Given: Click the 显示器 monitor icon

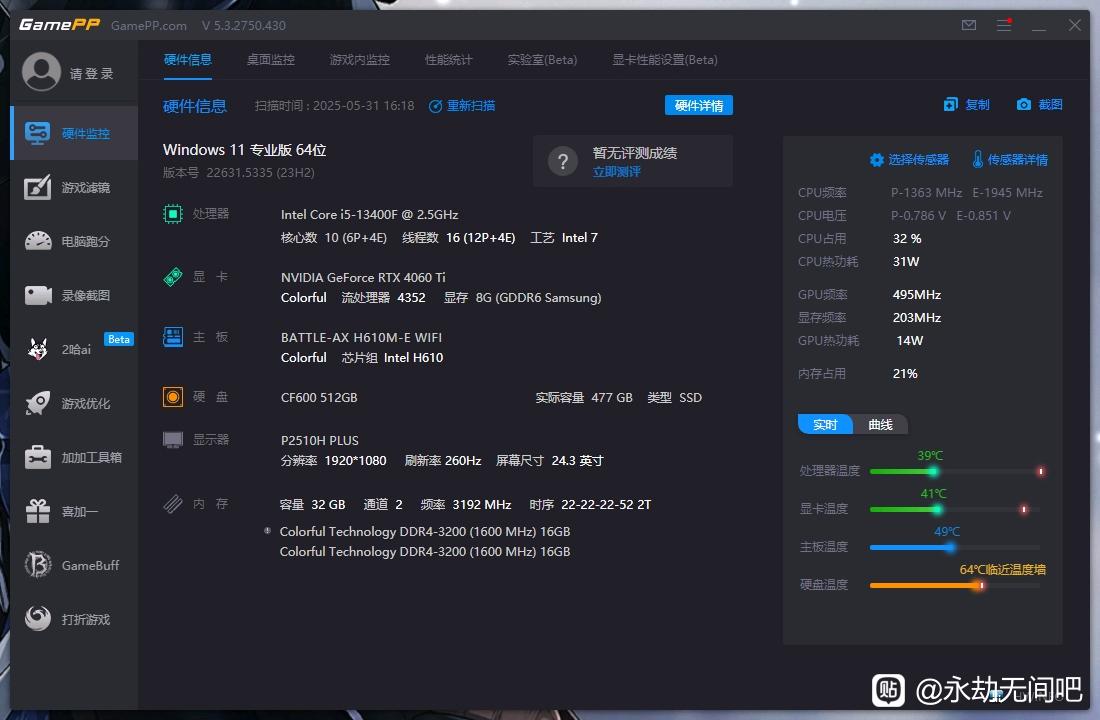Looking at the screenshot, I should [x=173, y=439].
